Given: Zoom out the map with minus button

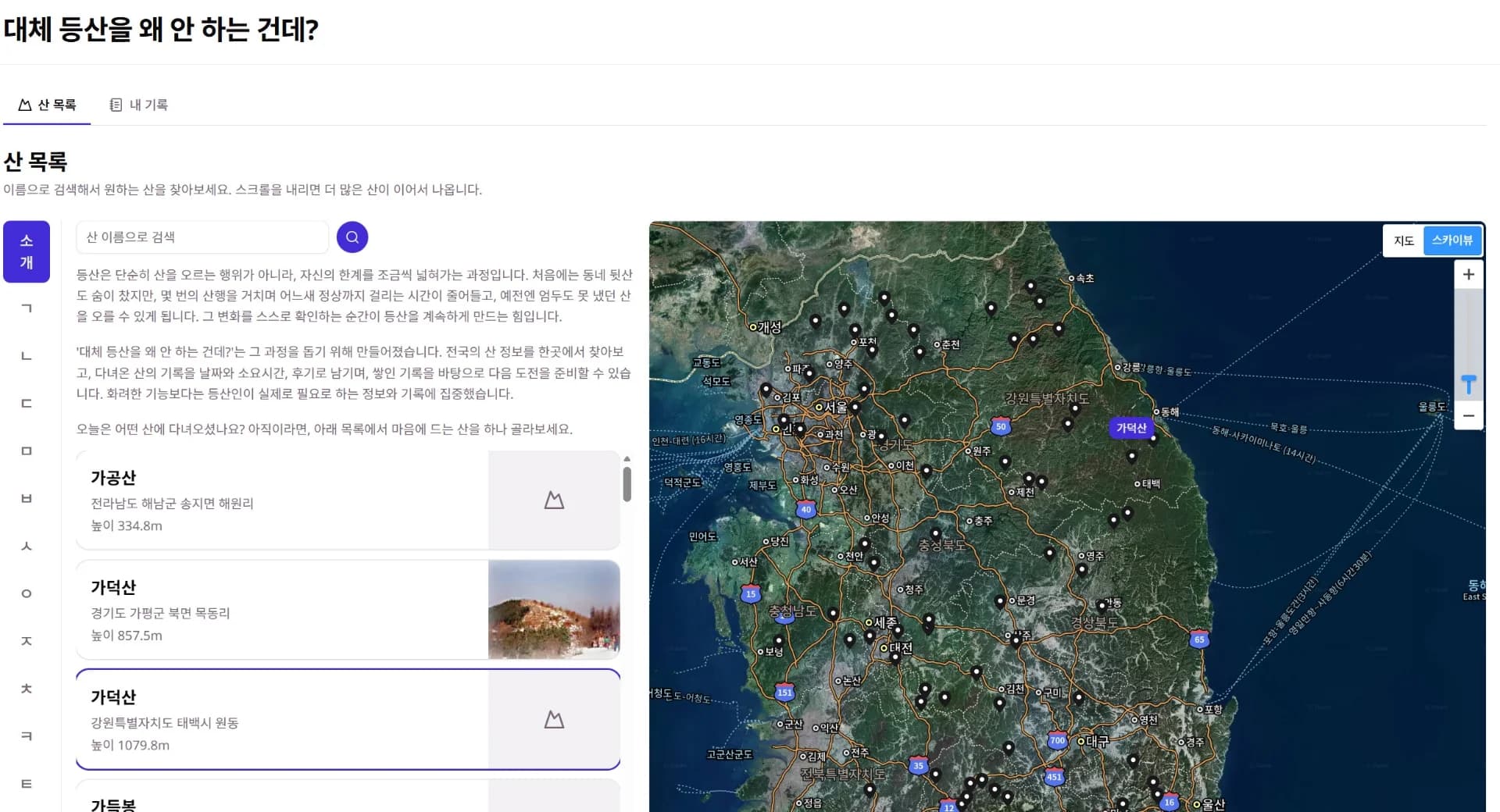Looking at the screenshot, I should pyautogui.click(x=1469, y=415).
